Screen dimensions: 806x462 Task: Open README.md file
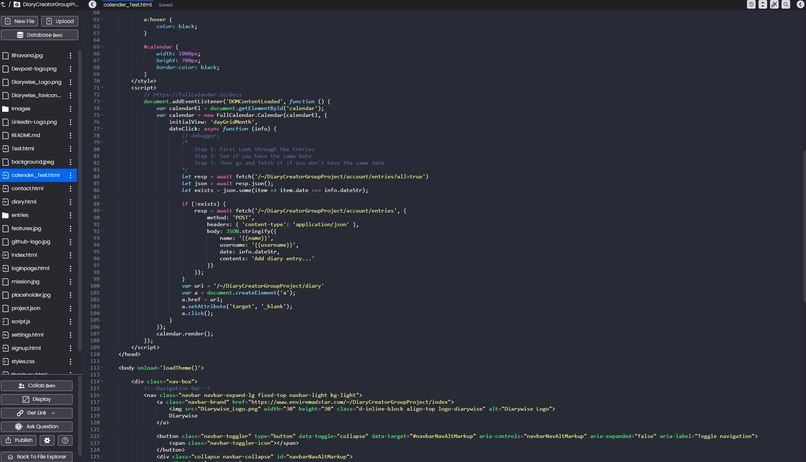tap(26, 135)
